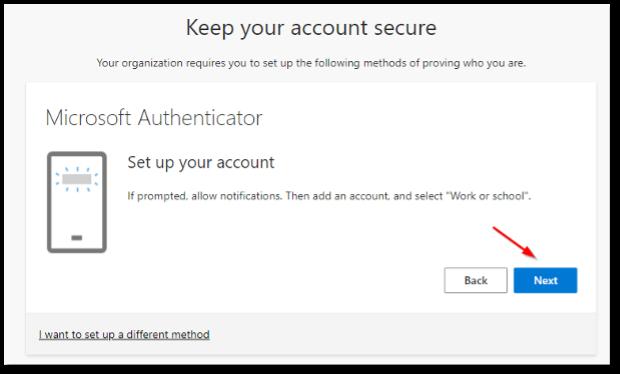Image resolution: width=620 pixels, height=374 pixels.
Task: Click the phone illustration icon
Action: pyautogui.click(x=77, y=202)
